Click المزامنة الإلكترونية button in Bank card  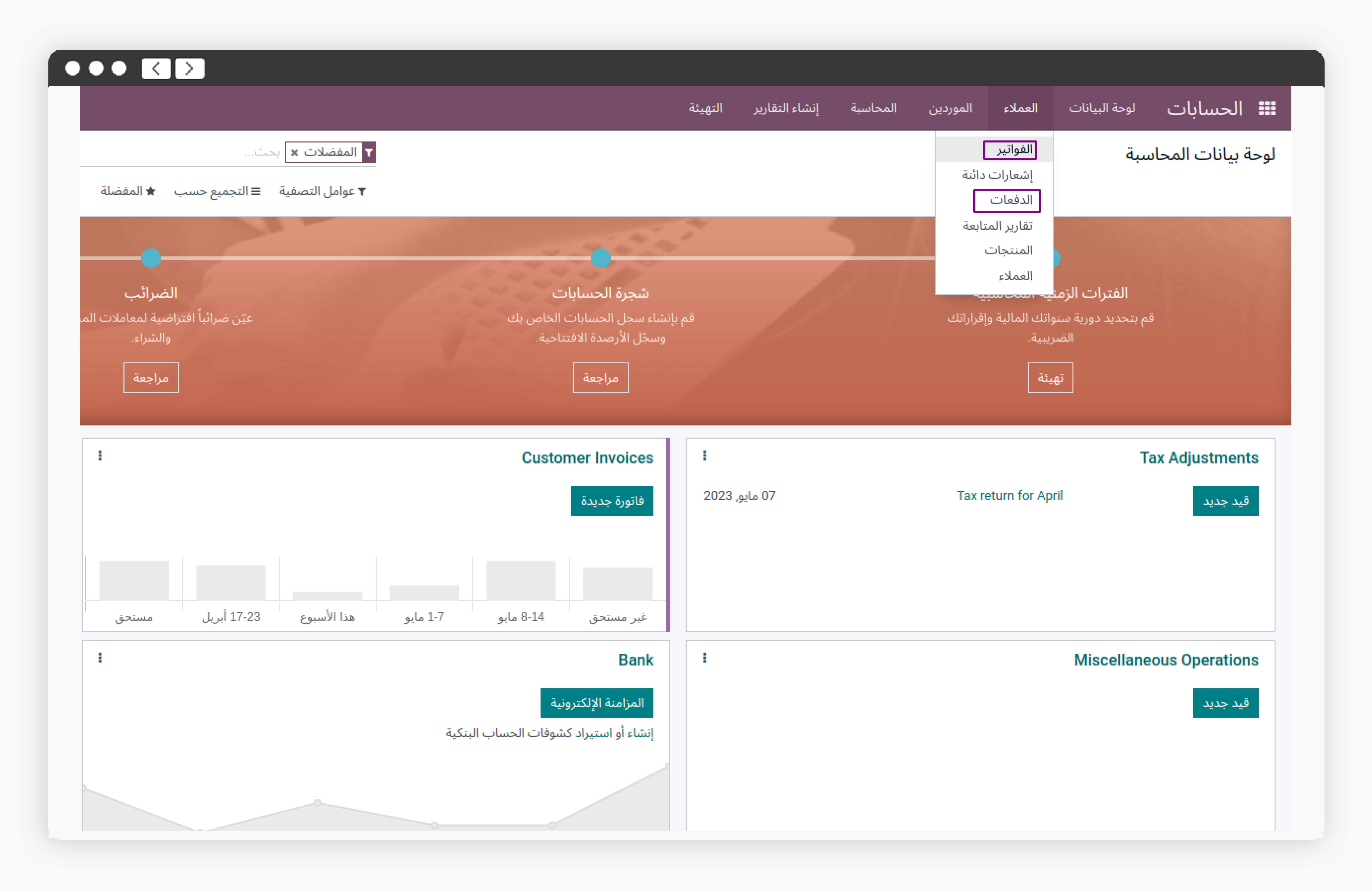(597, 703)
